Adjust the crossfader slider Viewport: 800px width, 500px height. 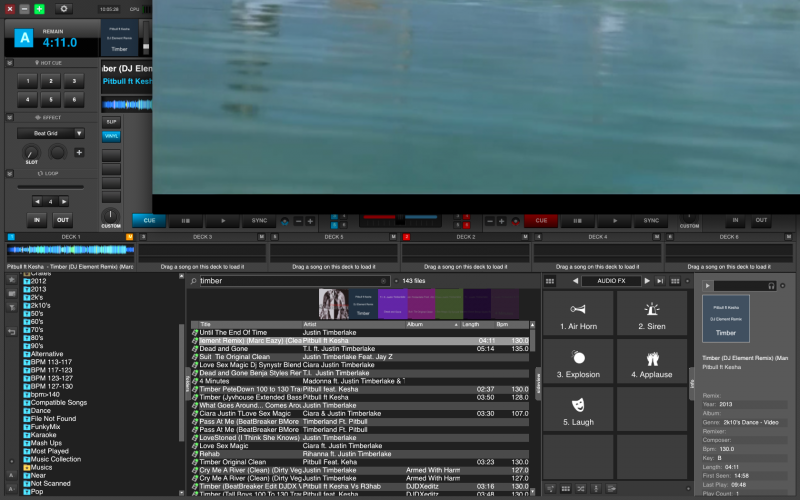pyautogui.click(x=401, y=219)
